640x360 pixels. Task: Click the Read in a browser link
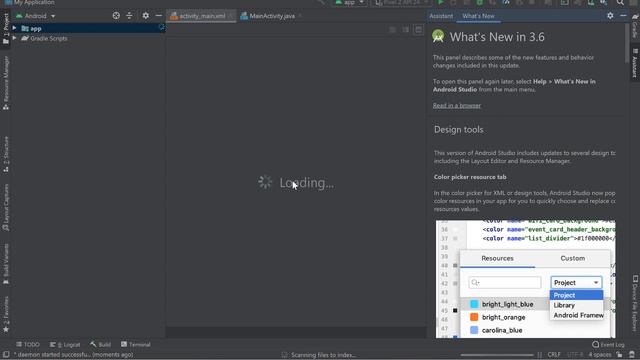pos(457,105)
